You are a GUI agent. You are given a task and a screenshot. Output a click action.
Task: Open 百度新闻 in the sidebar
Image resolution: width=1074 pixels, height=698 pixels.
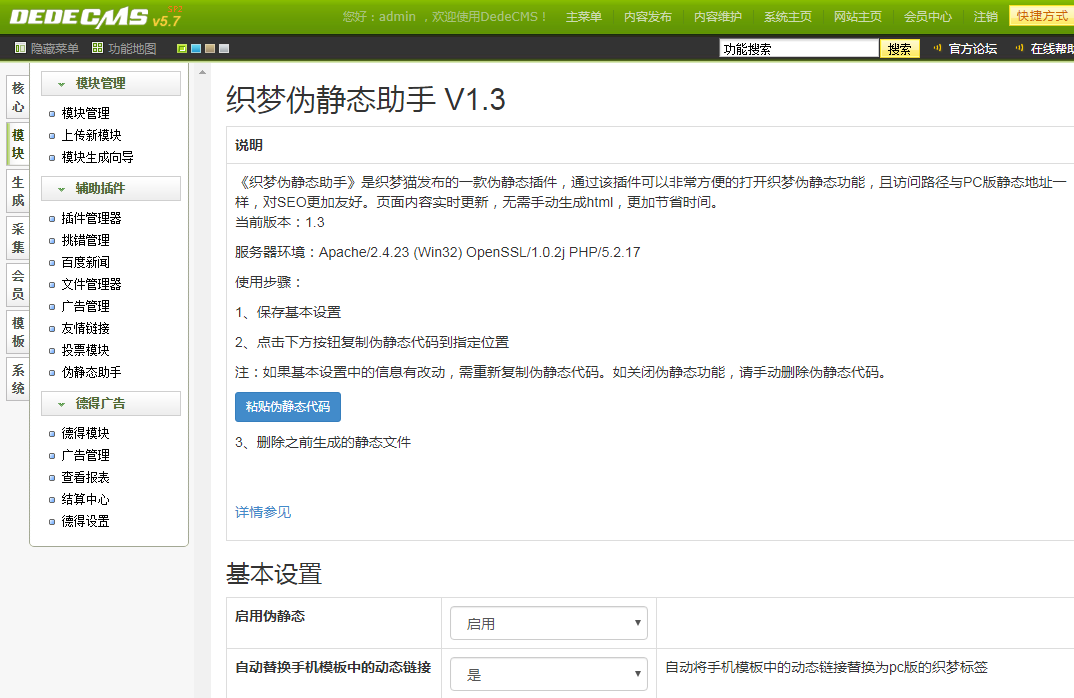[x=86, y=262]
